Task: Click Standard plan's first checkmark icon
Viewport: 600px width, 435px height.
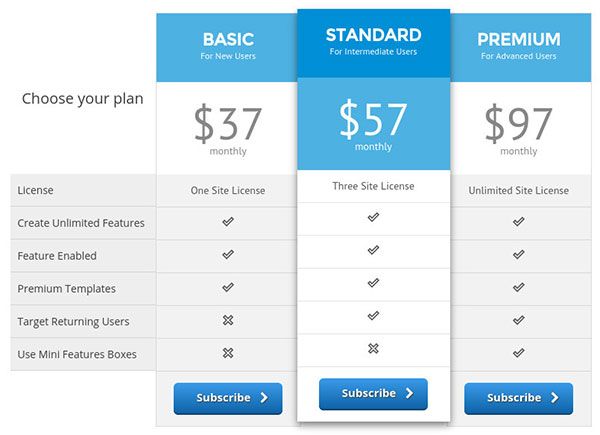Action: [x=373, y=218]
